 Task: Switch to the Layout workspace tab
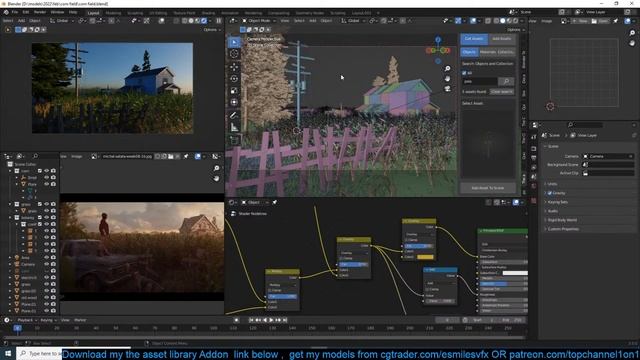(x=93, y=13)
